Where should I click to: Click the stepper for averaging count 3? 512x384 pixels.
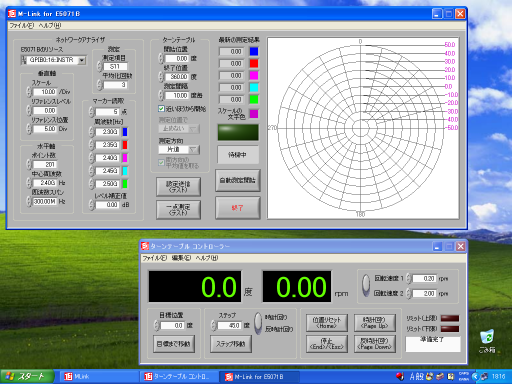coord(99,85)
